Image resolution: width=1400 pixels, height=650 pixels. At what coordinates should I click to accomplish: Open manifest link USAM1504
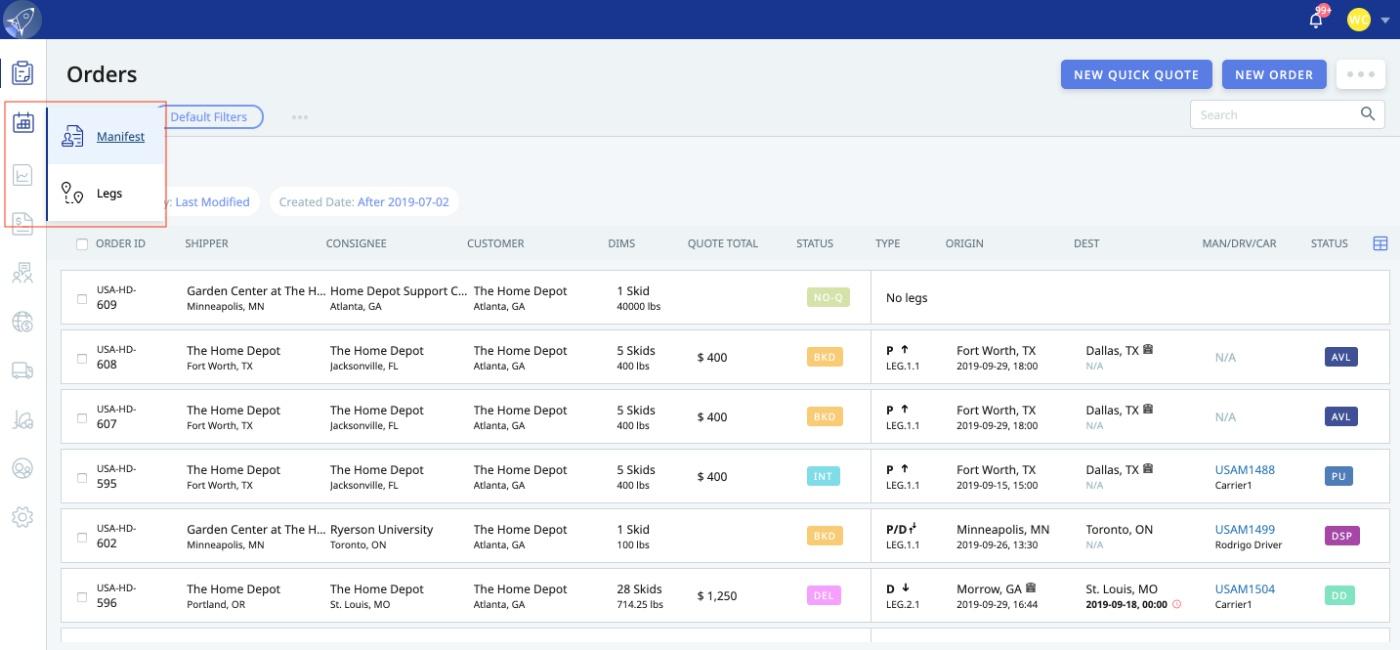tap(1245, 589)
